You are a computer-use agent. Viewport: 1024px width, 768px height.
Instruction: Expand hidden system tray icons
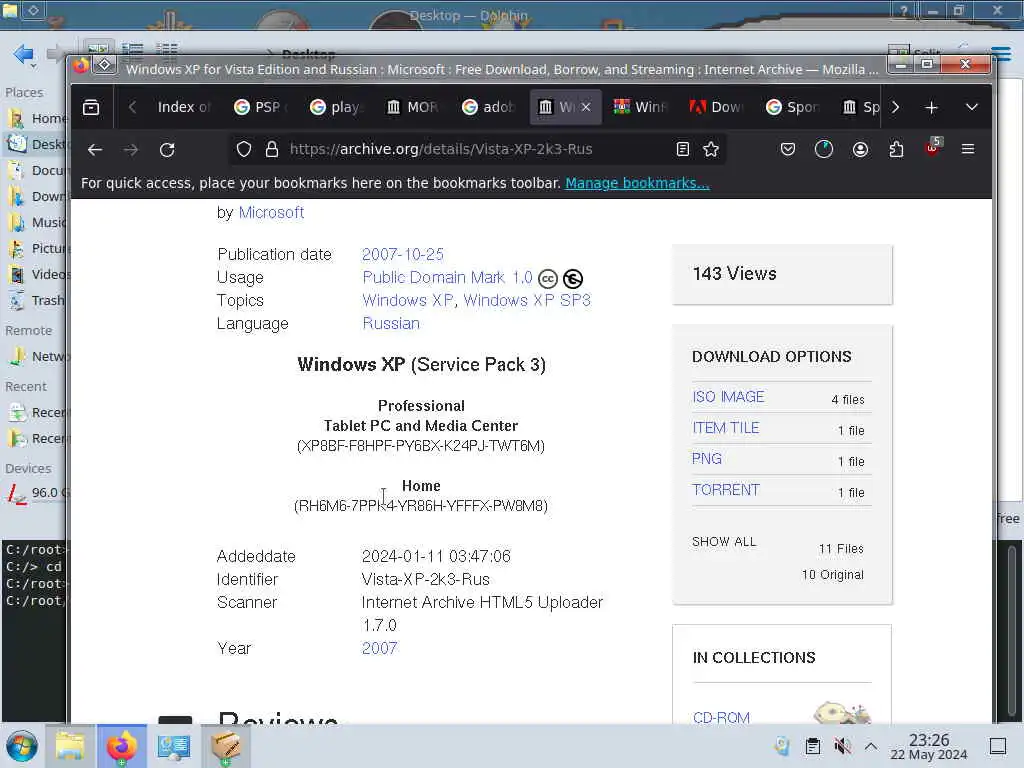[x=871, y=746]
